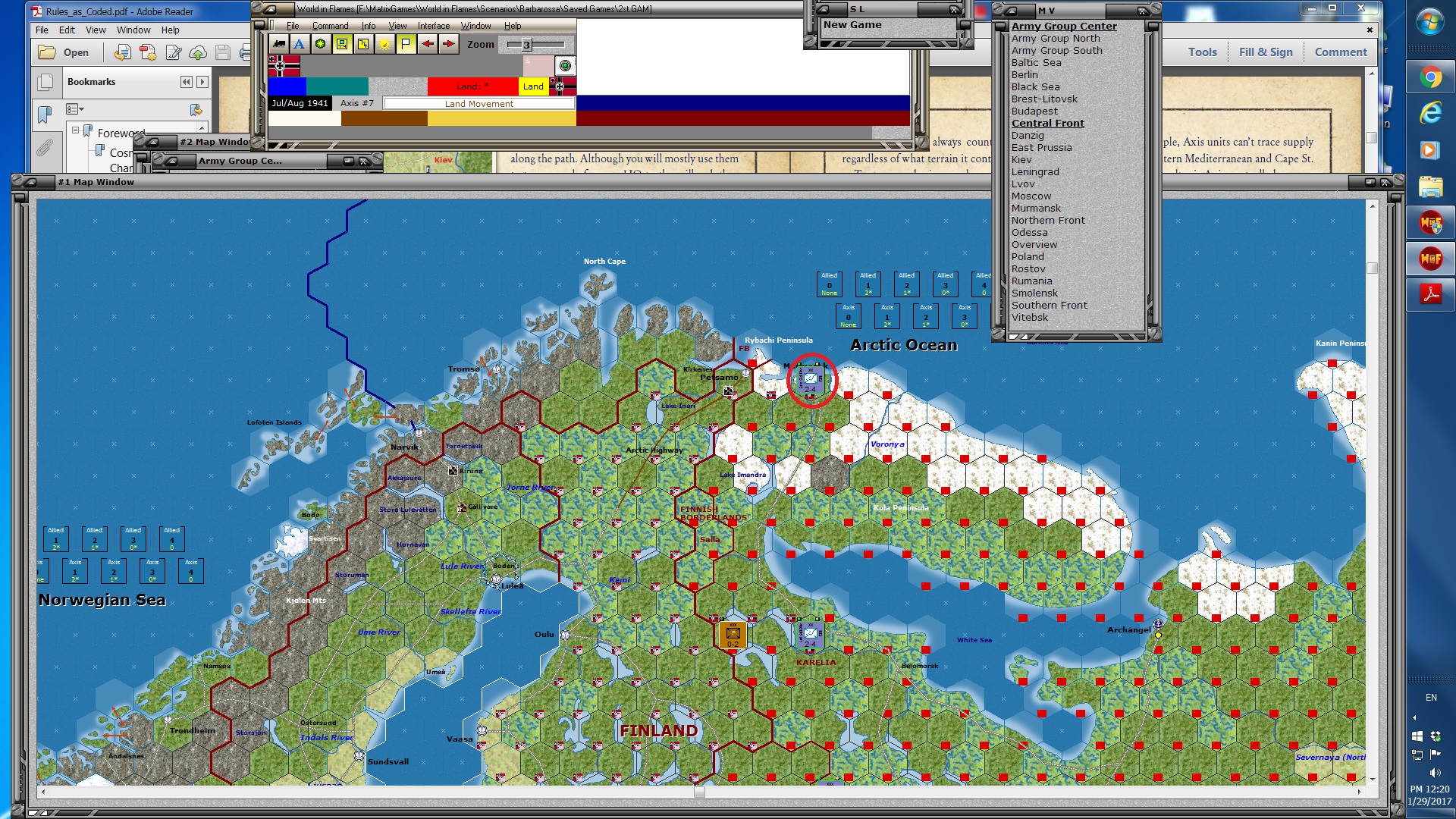This screenshot has width=1456, height=819.
Task: Click the yellow unit-stack toolbar icon
Action: pyautogui.click(x=363, y=44)
